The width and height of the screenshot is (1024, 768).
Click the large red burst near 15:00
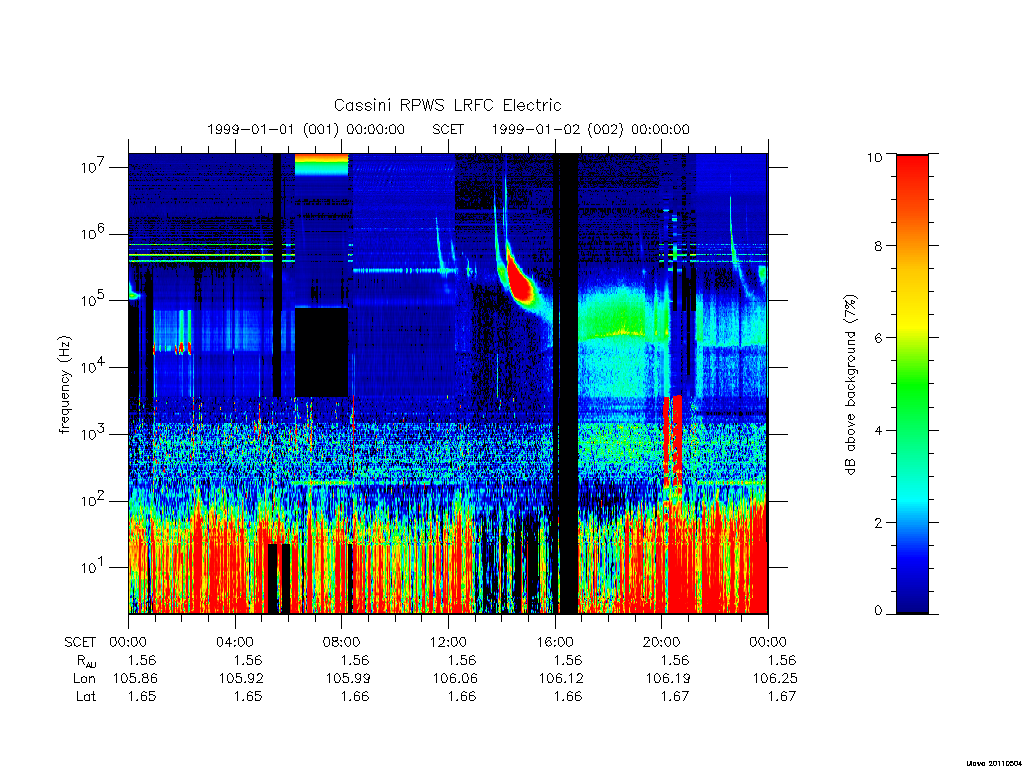[x=520, y=282]
